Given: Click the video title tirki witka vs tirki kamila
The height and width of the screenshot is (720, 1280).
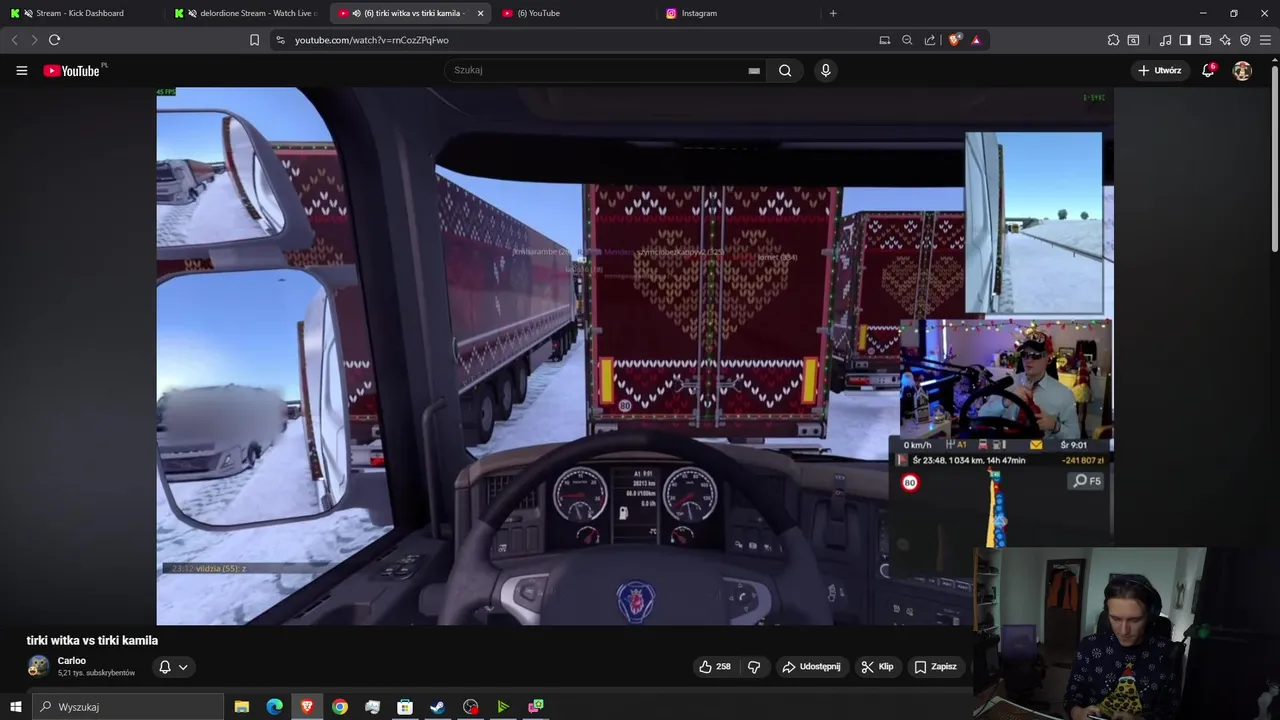Looking at the screenshot, I should point(92,641).
